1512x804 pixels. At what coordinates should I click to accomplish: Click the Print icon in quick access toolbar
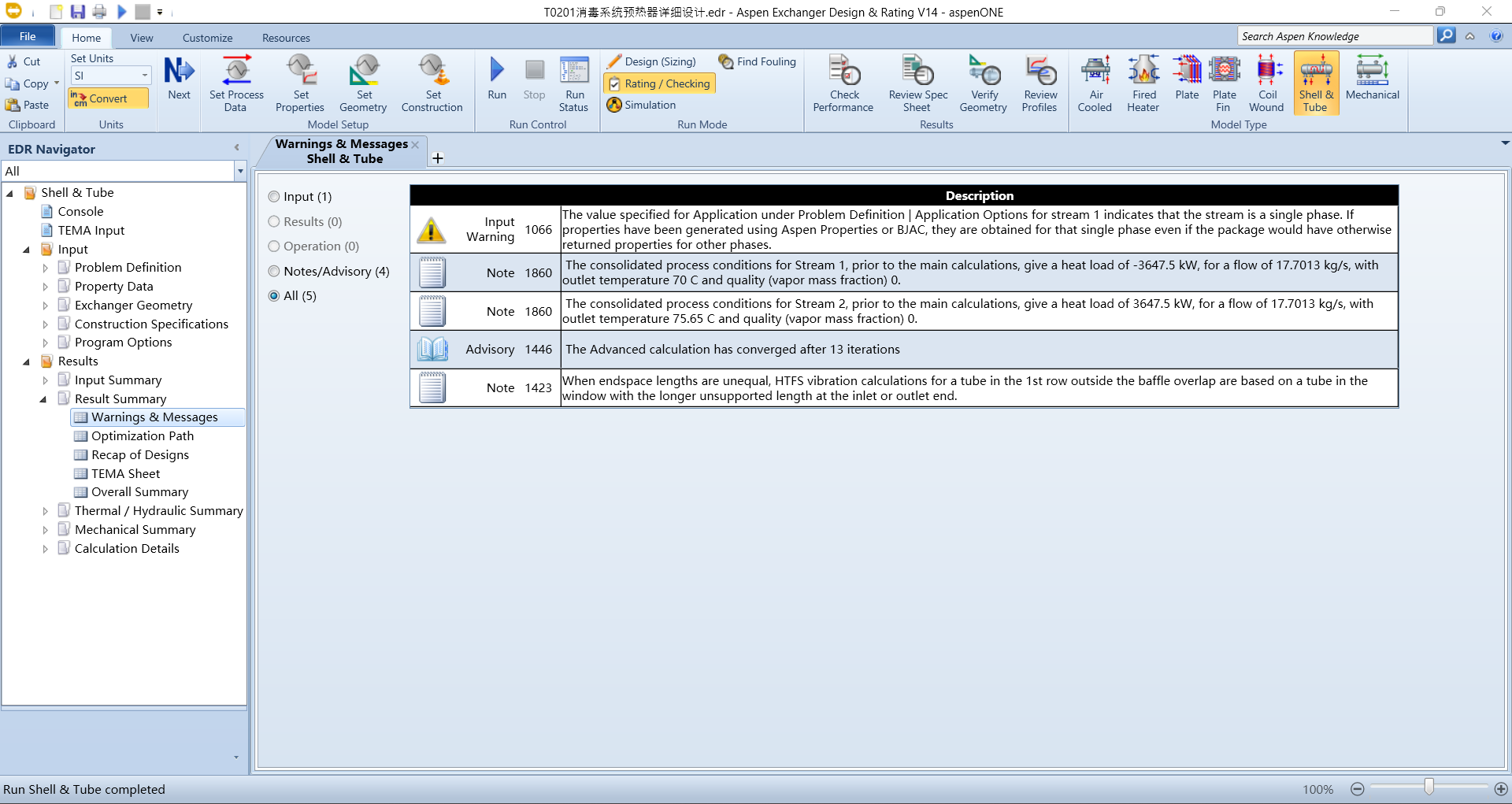[99, 12]
